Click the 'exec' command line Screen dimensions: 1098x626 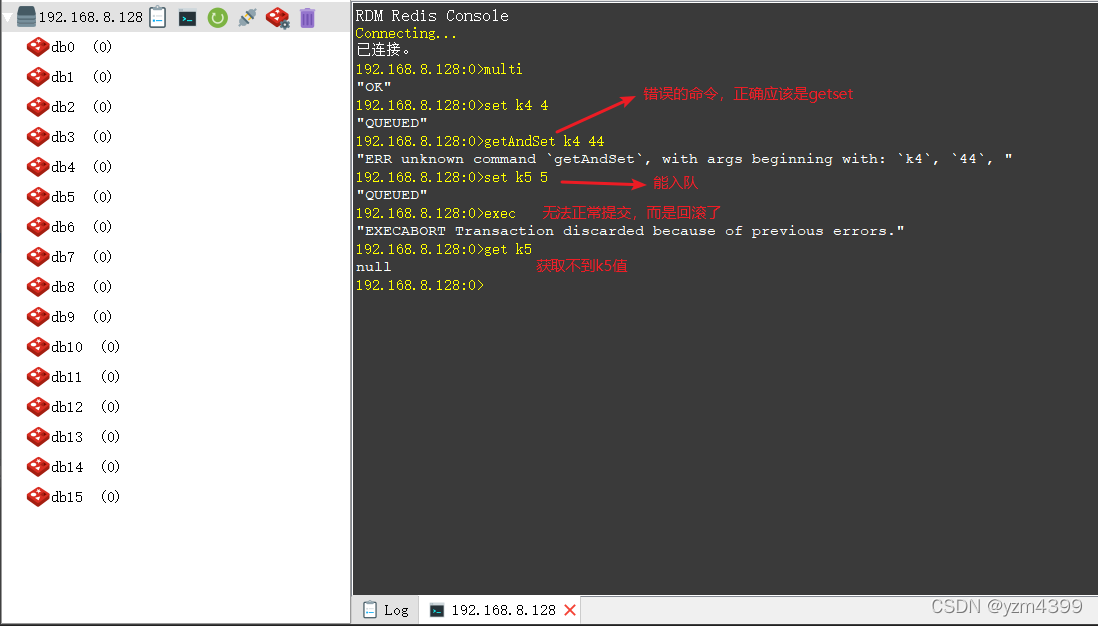[x=436, y=214]
